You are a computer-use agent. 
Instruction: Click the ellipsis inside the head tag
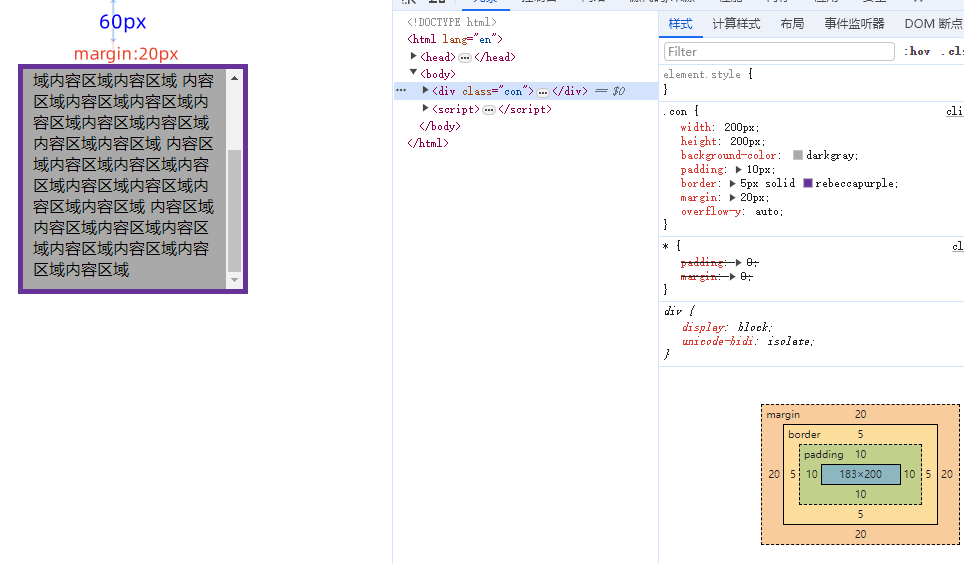465,58
